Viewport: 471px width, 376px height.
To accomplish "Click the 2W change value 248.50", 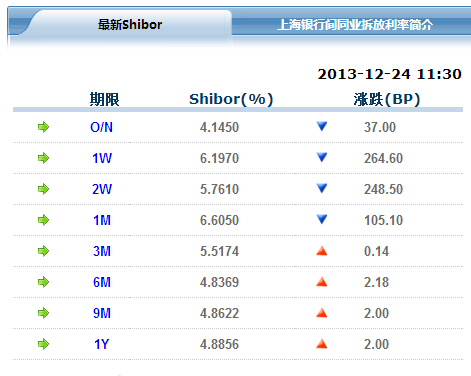I will point(383,189).
